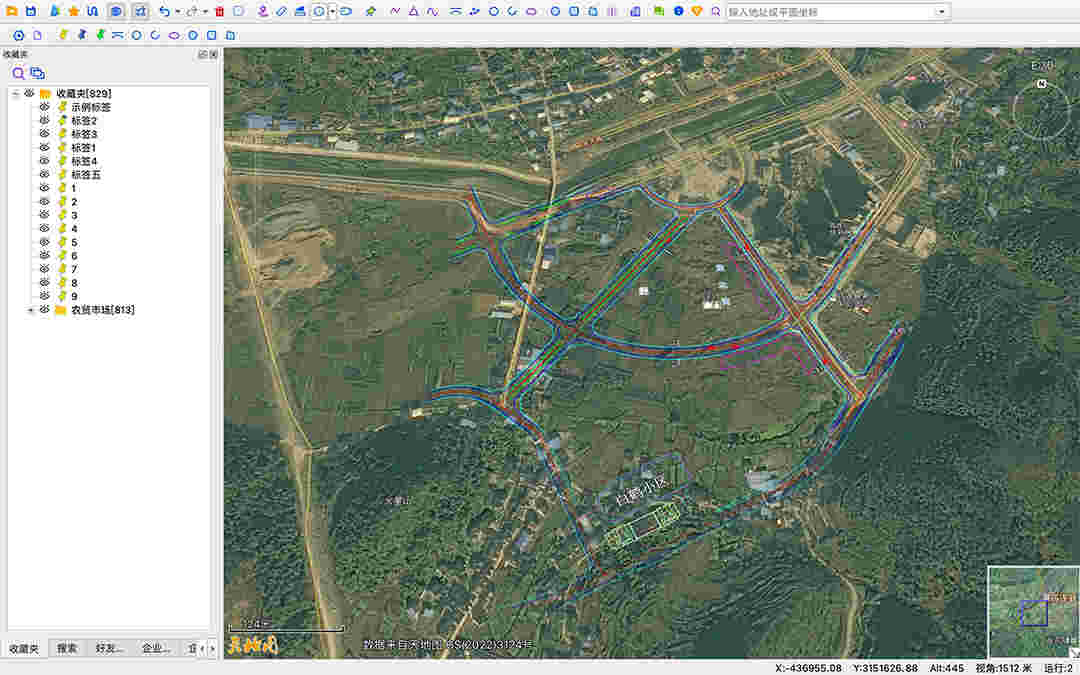Toggle visibility eye for 示例标签
Image resolution: width=1080 pixels, height=675 pixels.
(x=44, y=107)
